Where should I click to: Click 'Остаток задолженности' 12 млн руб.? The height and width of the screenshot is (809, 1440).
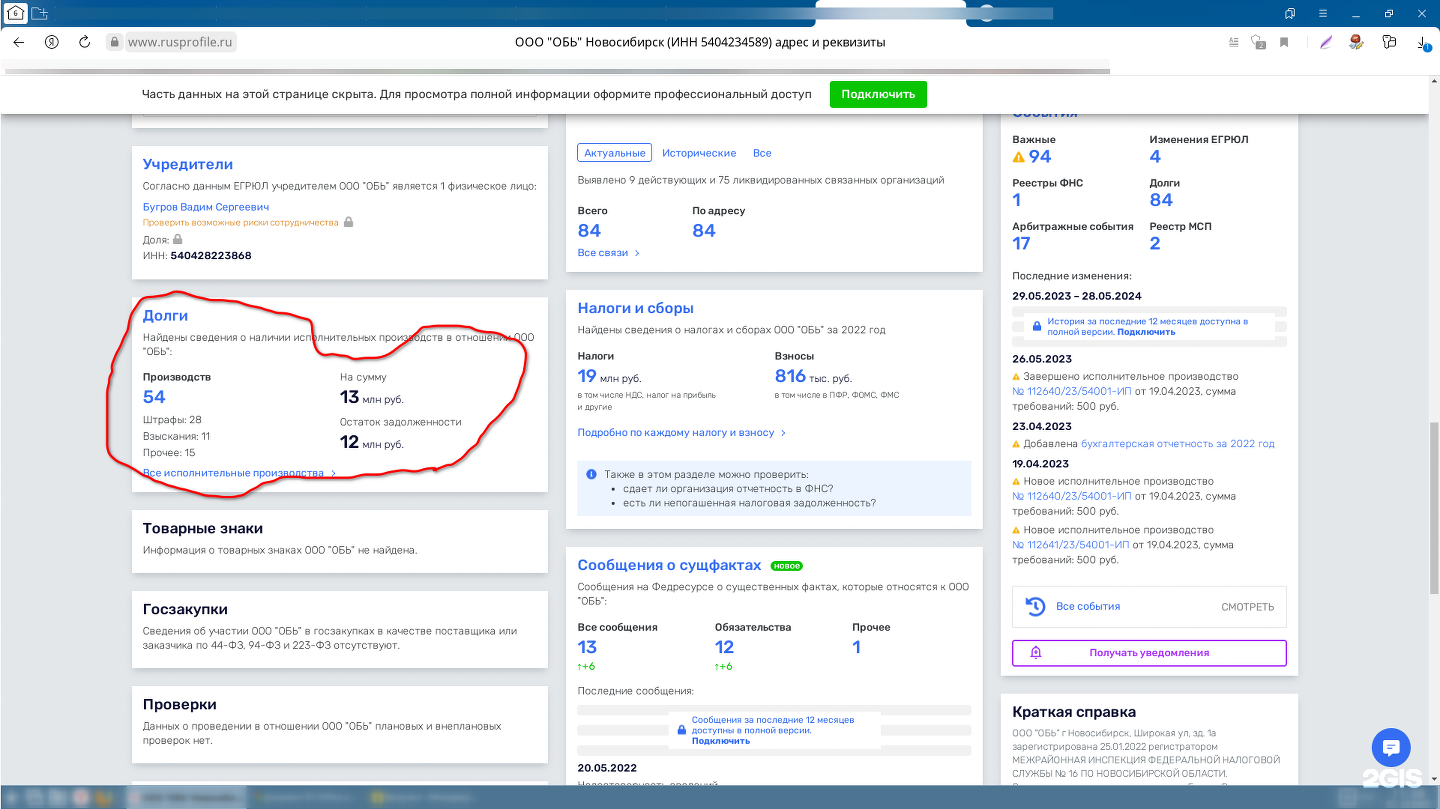(372, 443)
